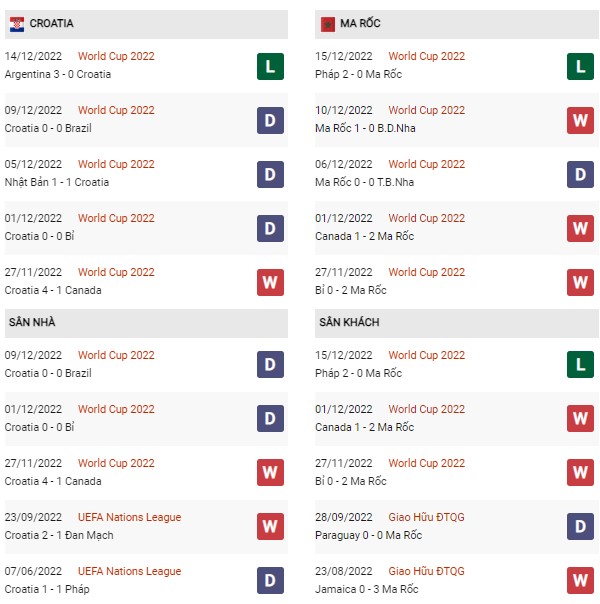Click the D badge beside Paraguay 0 - 0 Ma Rốc
Screen dimensions: 600x604
tap(581, 527)
